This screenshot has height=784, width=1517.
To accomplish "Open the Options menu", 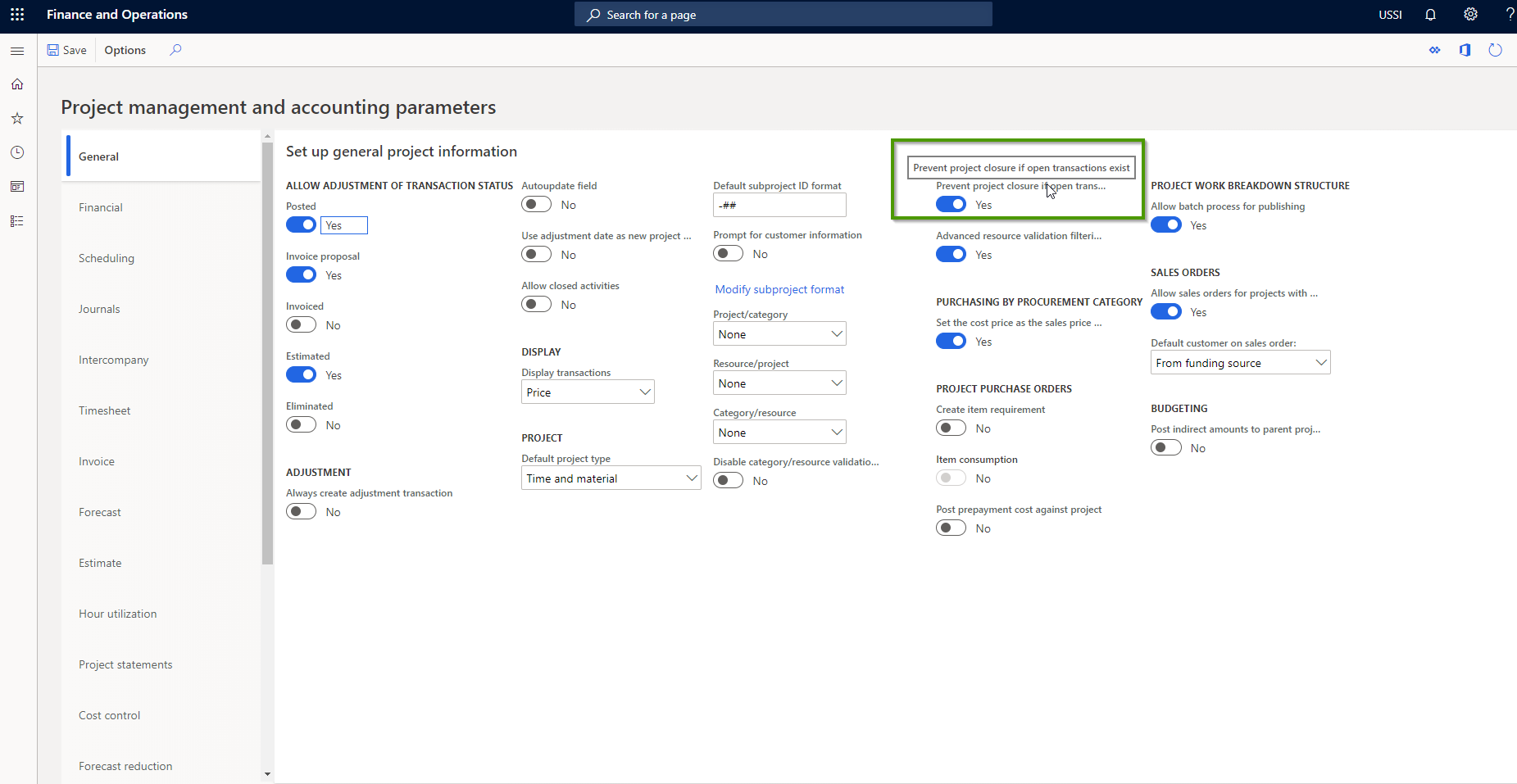I will (x=125, y=50).
